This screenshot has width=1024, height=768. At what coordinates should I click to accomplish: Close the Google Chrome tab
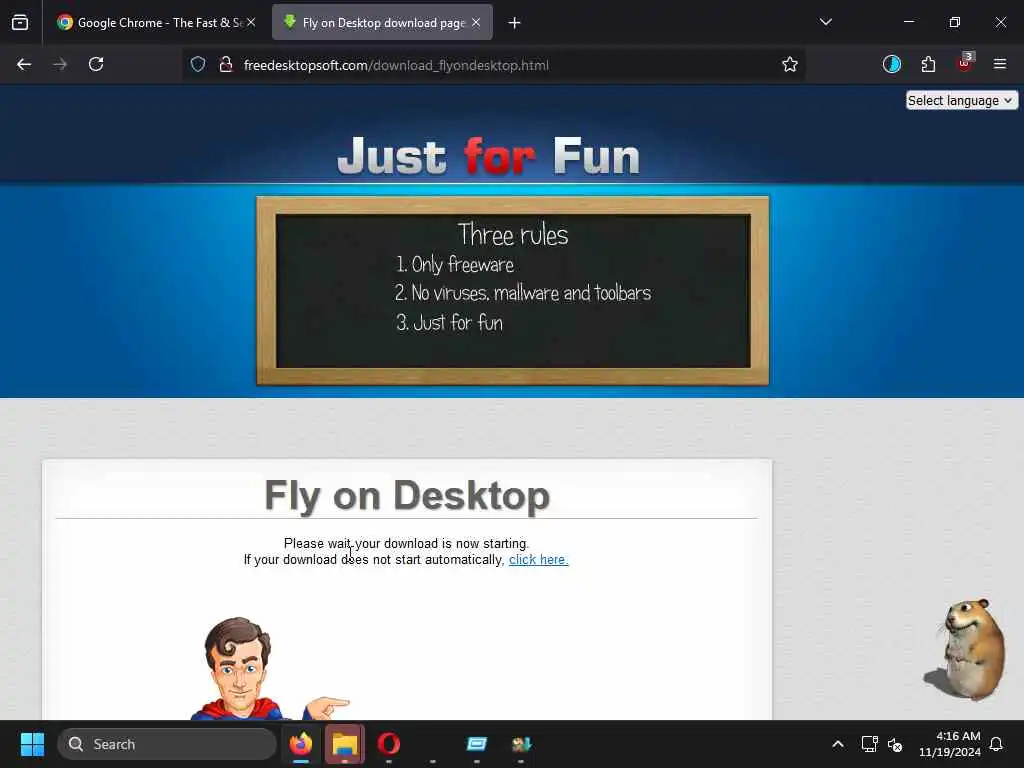point(251,23)
